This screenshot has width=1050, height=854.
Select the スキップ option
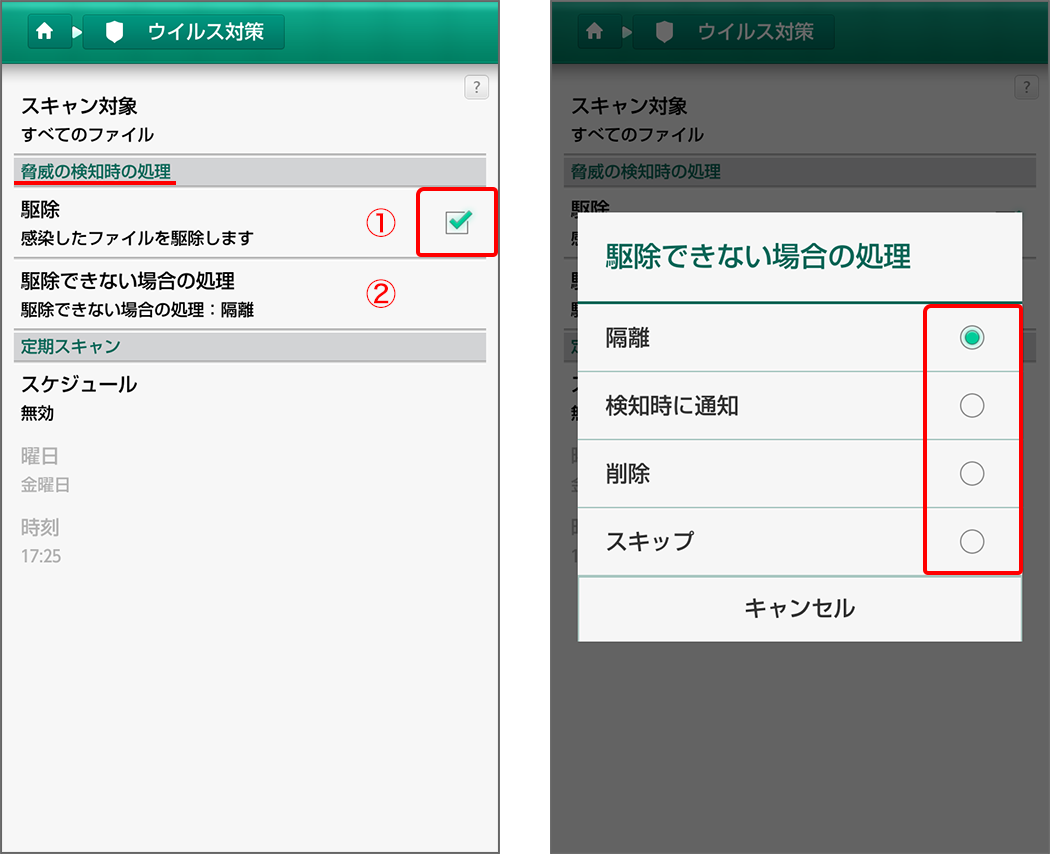pyautogui.click(x=971, y=541)
